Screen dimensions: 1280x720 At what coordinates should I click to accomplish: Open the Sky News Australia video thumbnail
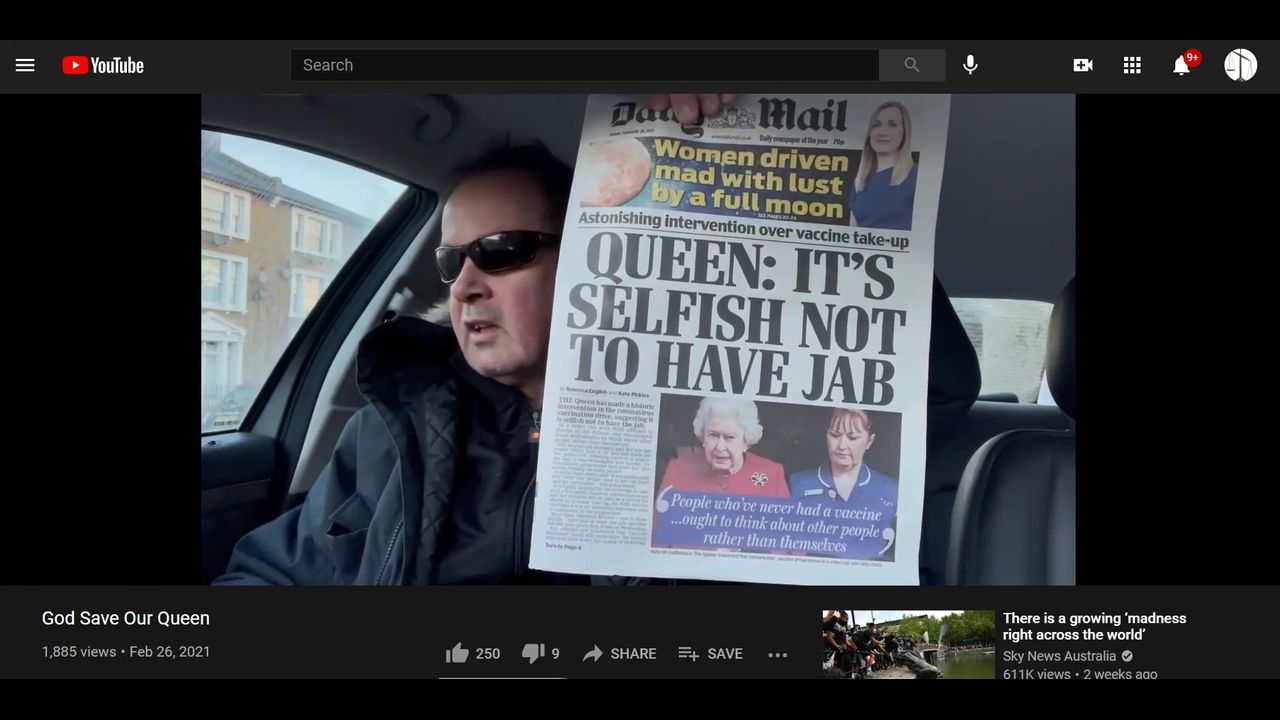tap(908, 645)
